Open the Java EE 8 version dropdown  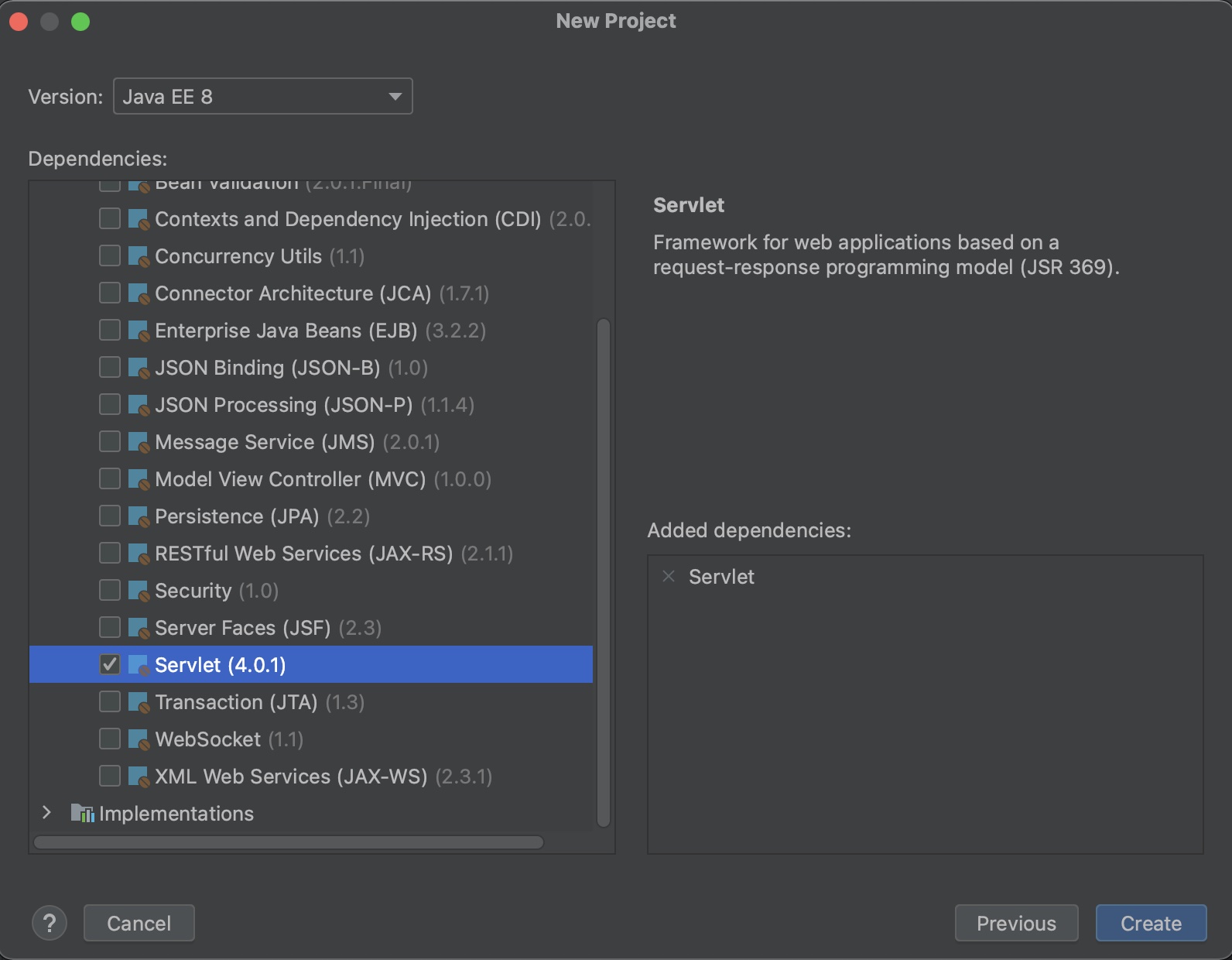coord(263,96)
